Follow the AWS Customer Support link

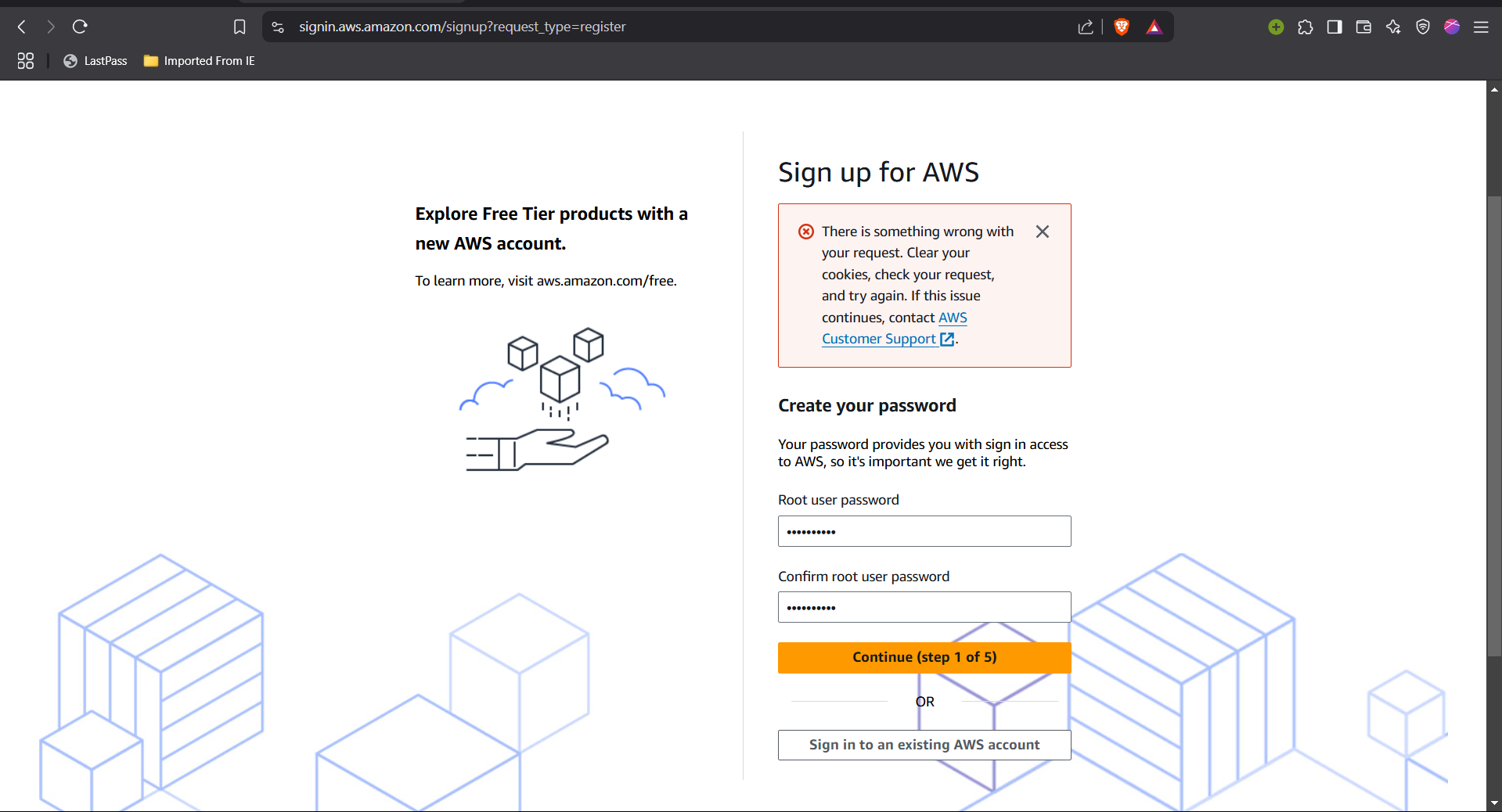tap(895, 329)
